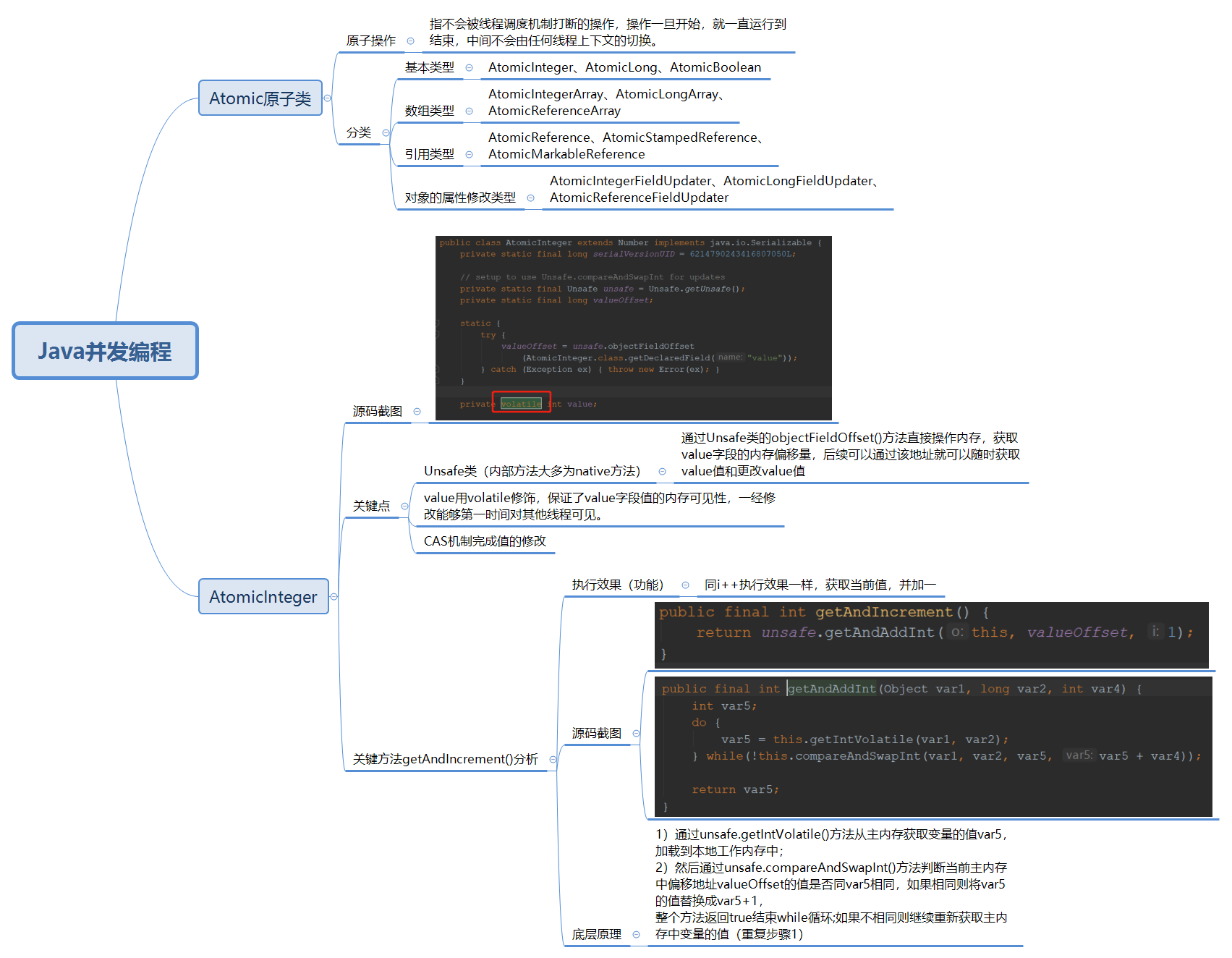The image size is (1232, 958).
Task: Collapse the AtomicInteger branch circle
Action: [x=334, y=597]
